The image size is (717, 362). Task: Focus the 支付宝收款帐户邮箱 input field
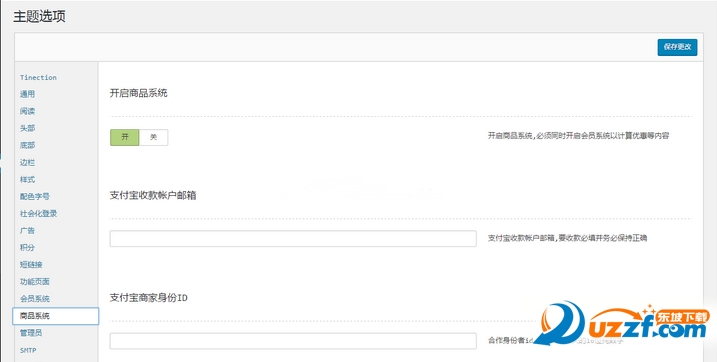tap(293, 239)
